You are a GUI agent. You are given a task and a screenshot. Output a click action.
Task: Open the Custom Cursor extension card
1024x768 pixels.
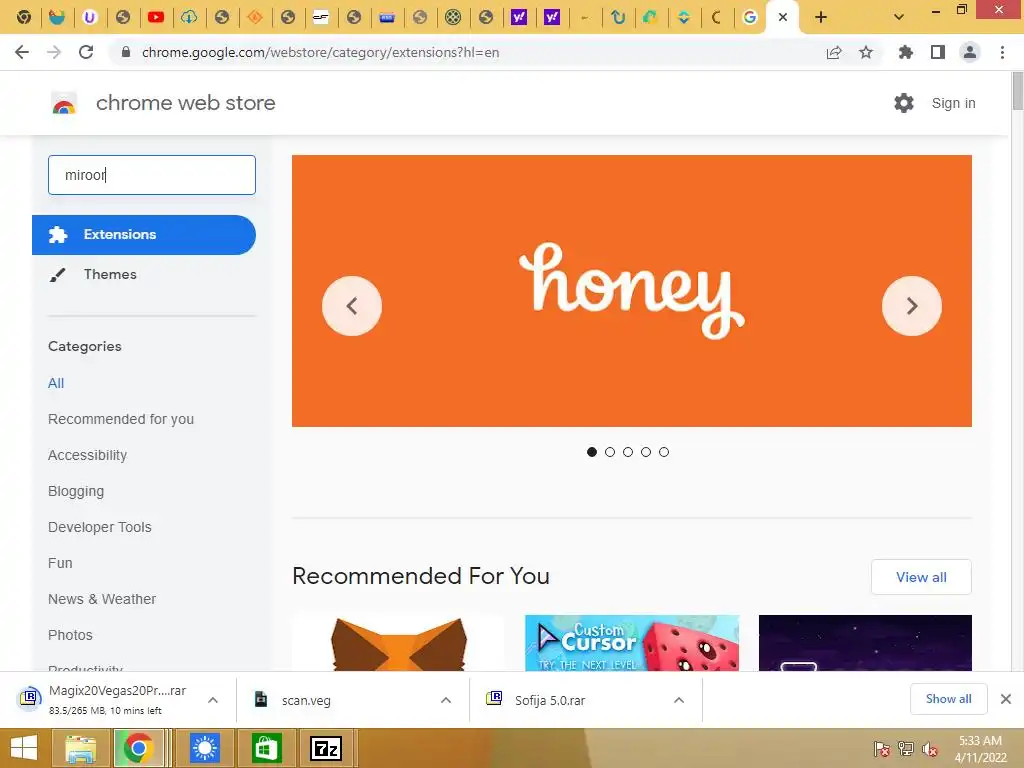tap(632, 643)
